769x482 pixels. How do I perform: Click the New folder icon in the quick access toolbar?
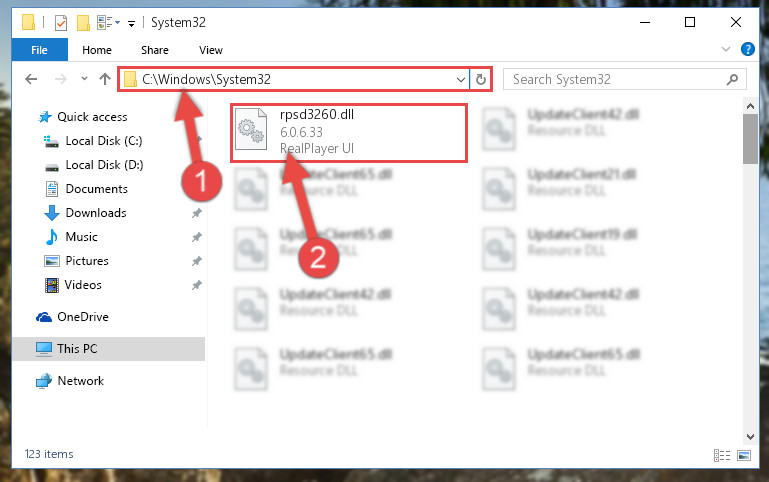coord(83,23)
